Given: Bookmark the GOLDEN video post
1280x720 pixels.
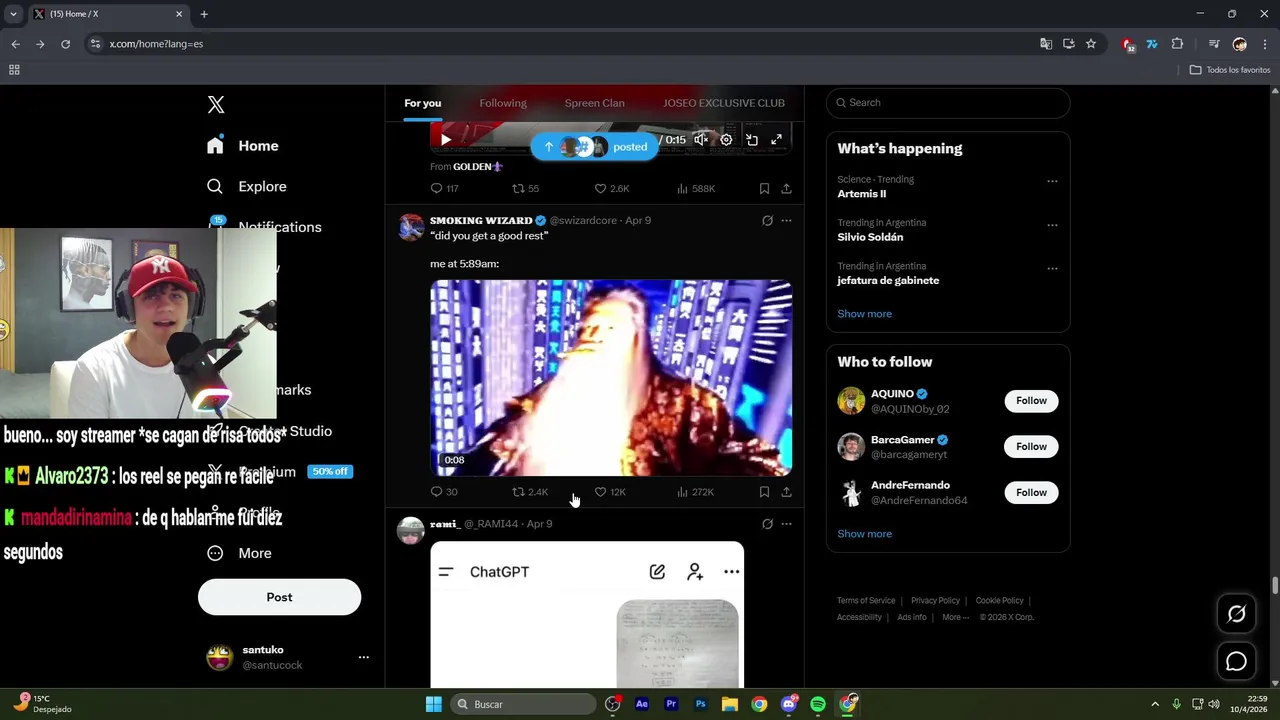Looking at the screenshot, I should pos(764,188).
